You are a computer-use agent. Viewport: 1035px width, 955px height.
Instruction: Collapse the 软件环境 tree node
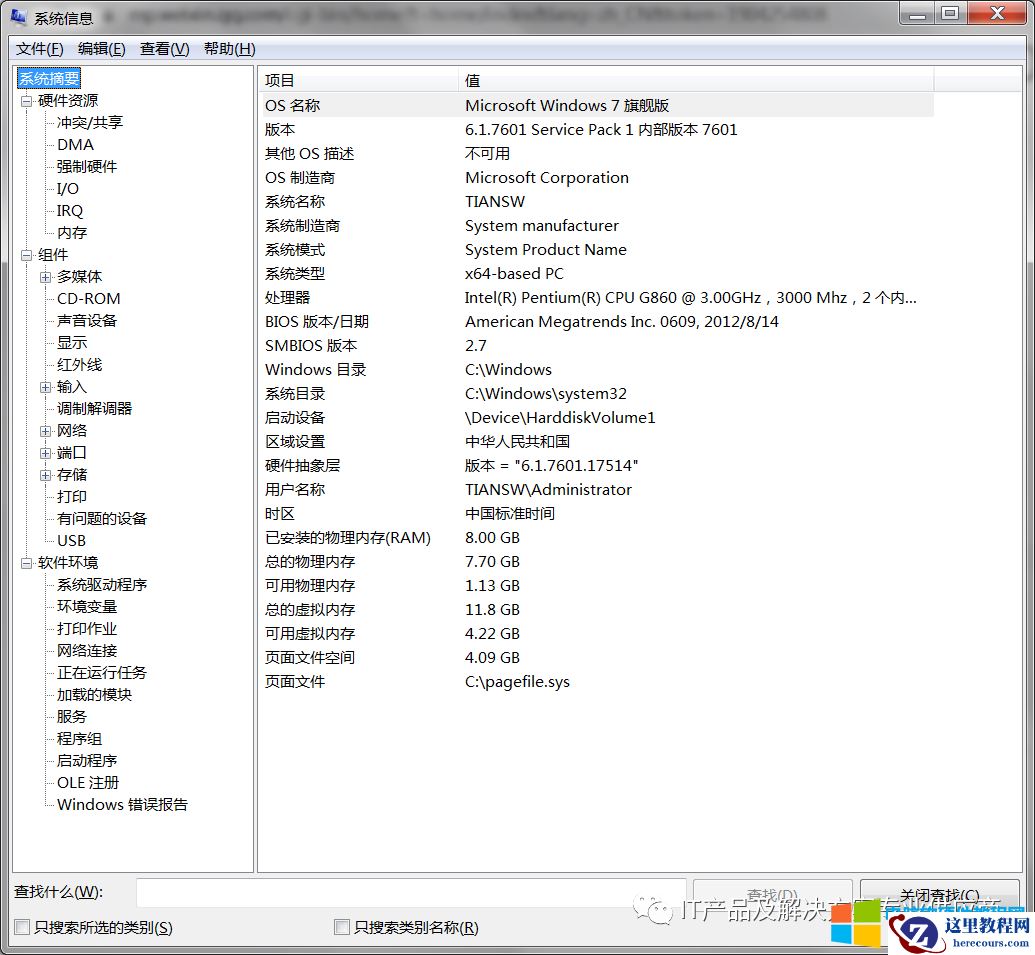click(26, 563)
